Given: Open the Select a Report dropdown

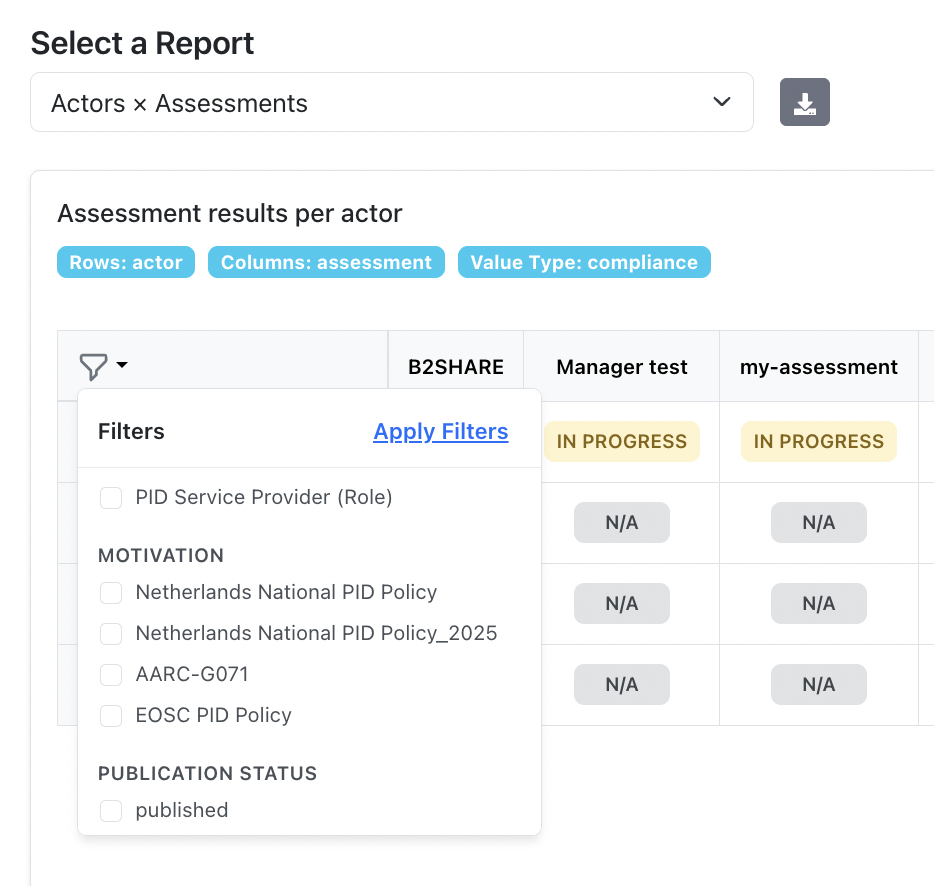Looking at the screenshot, I should (391, 102).
